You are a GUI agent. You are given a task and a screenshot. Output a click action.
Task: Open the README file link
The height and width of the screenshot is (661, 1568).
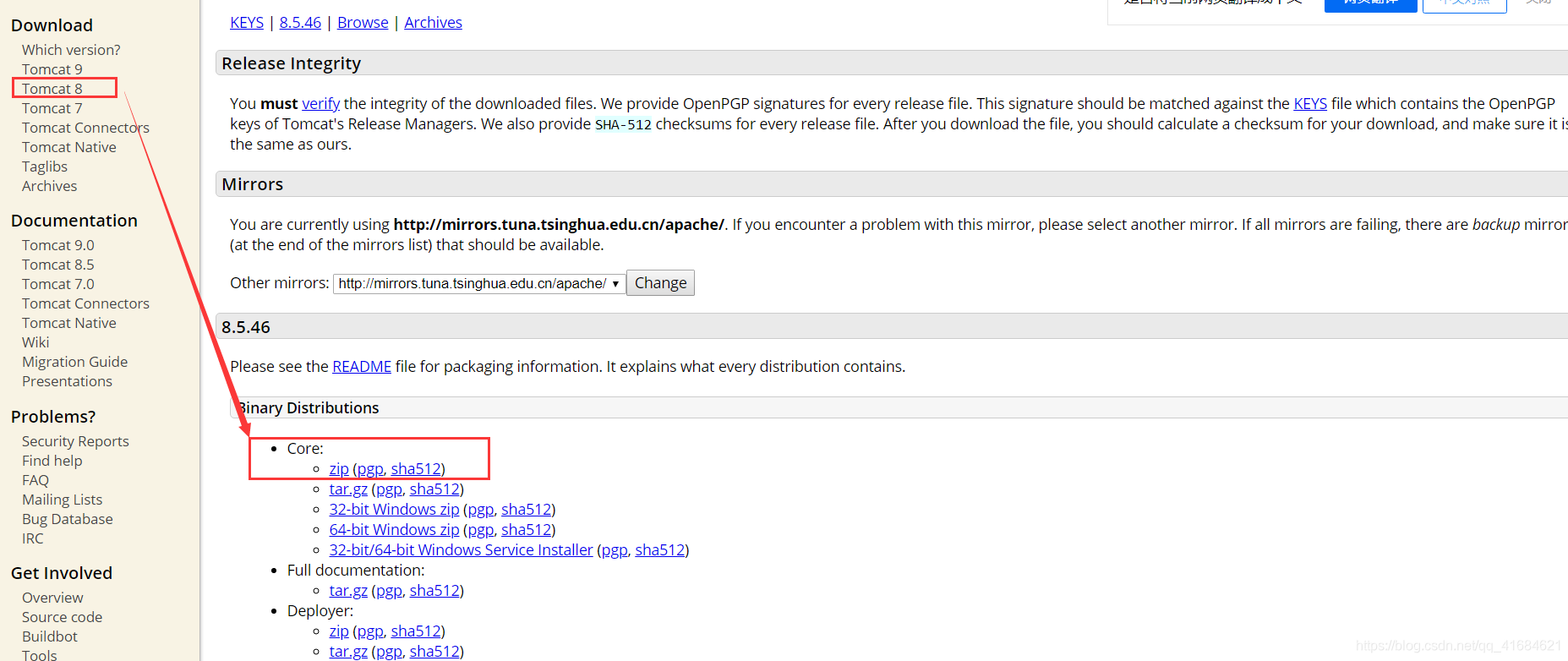(362, 367)
